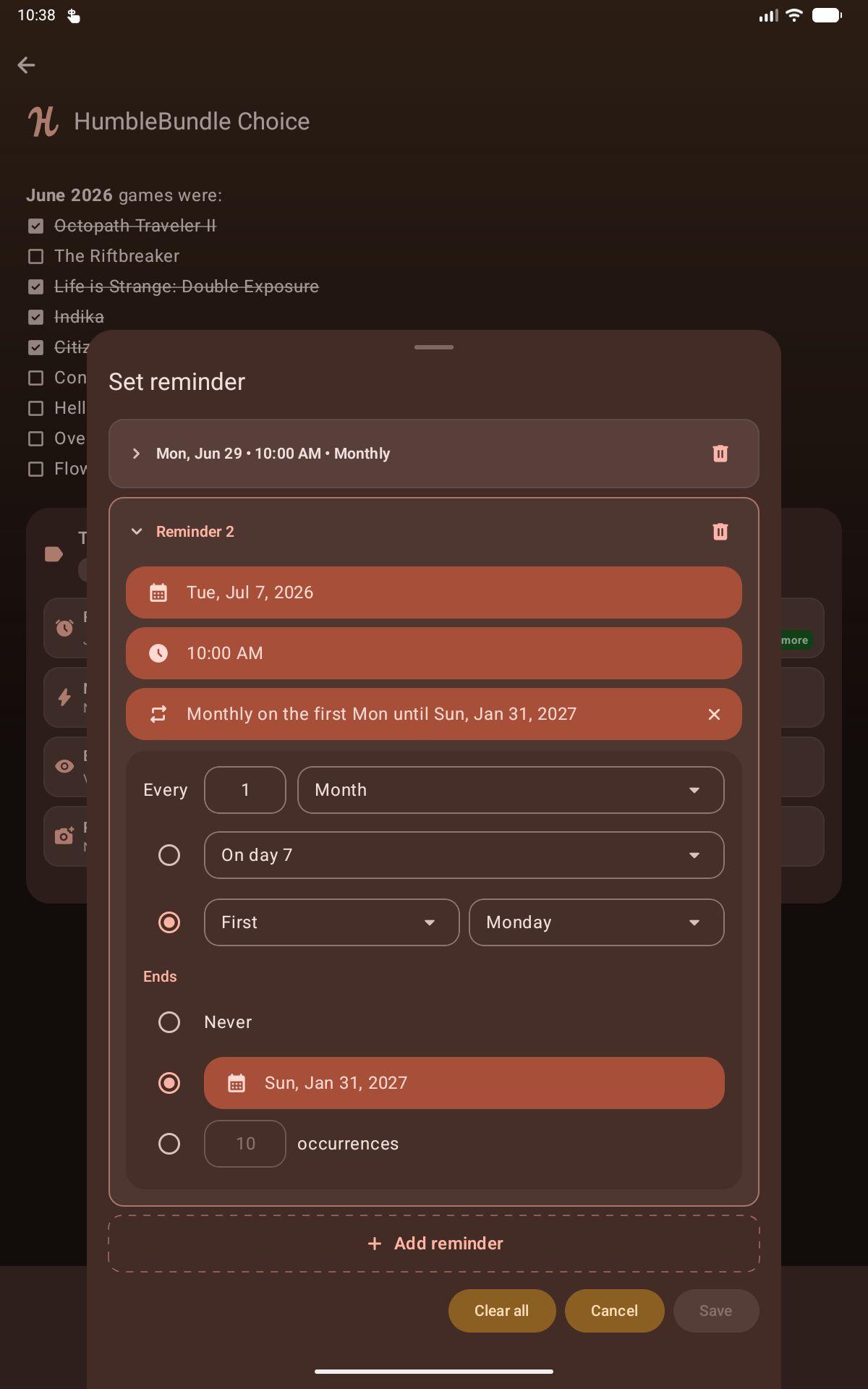Uncheck the Indika checkbox
This screenshot has height=1389, width=868.
(35, 317)
